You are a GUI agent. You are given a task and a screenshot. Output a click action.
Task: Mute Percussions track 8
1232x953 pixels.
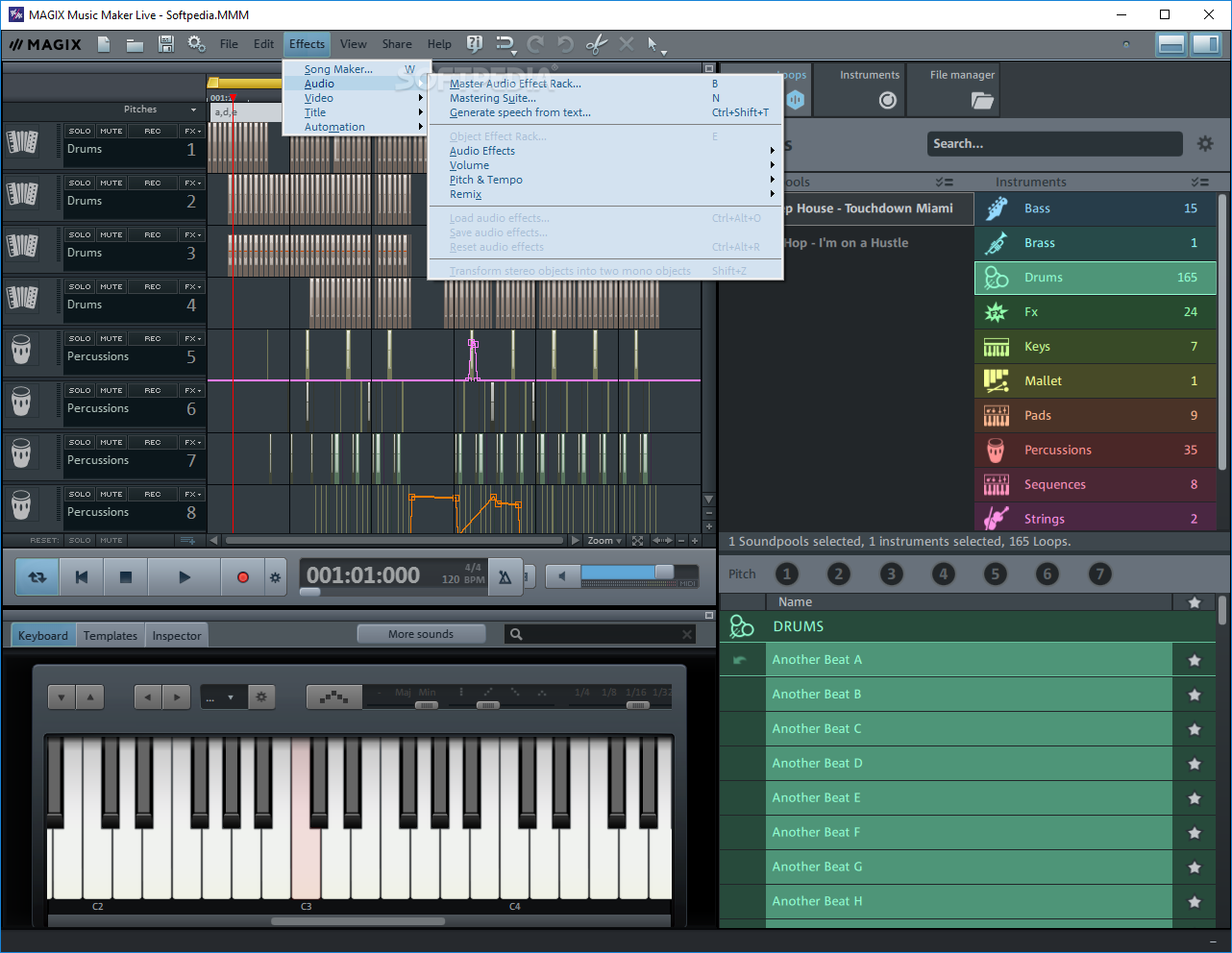pos(111,494)
